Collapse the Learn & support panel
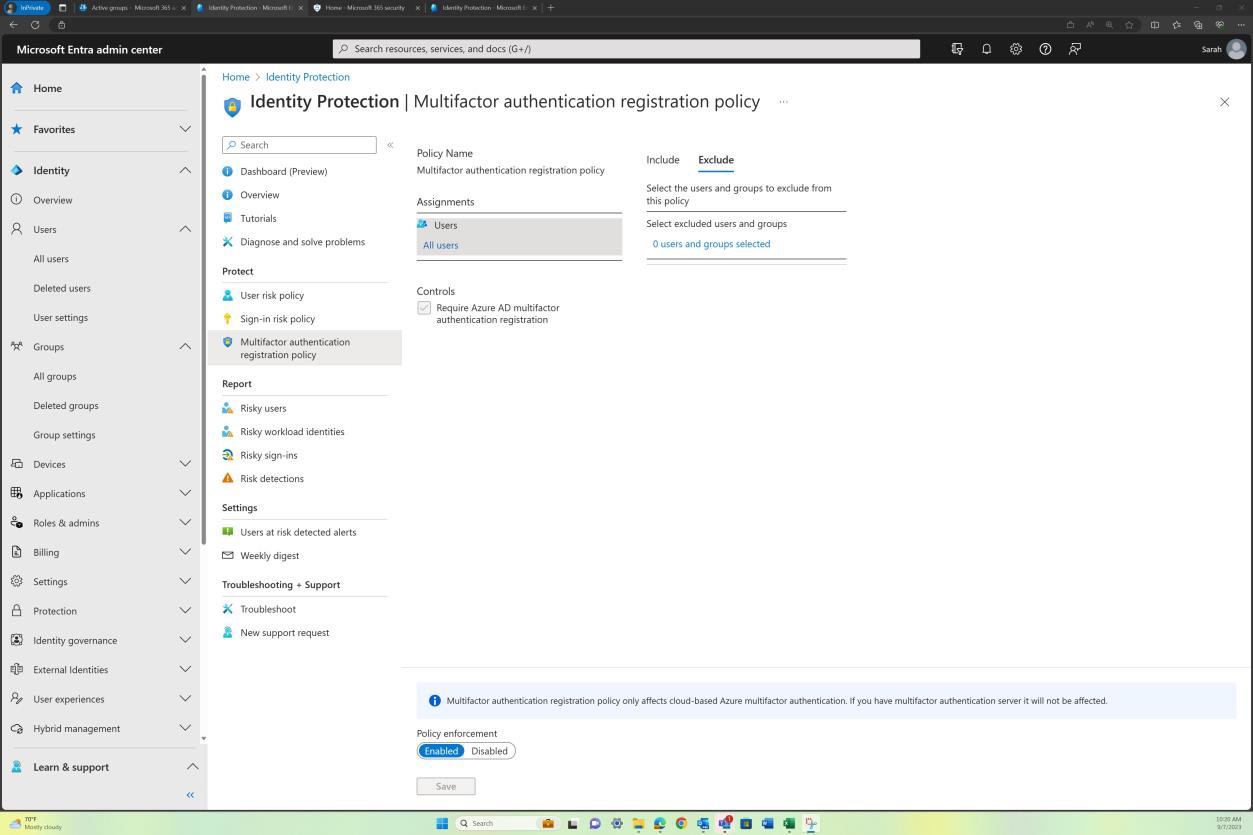Image resolution: width=1253 pixels, height=835 pixels. point(192,766)
